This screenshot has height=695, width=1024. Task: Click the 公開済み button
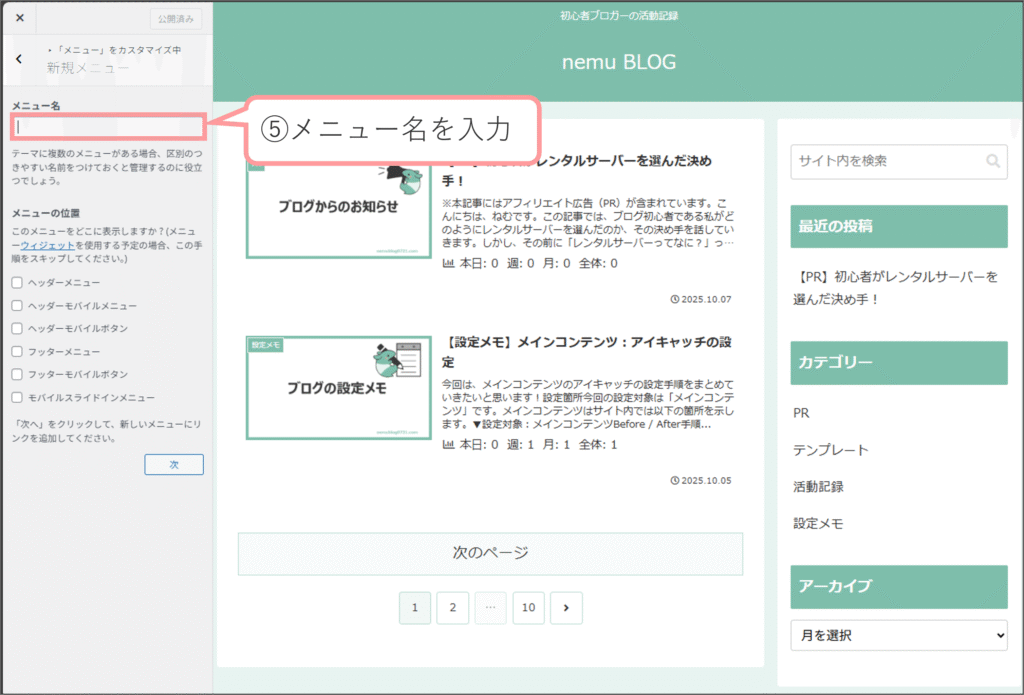176,19
